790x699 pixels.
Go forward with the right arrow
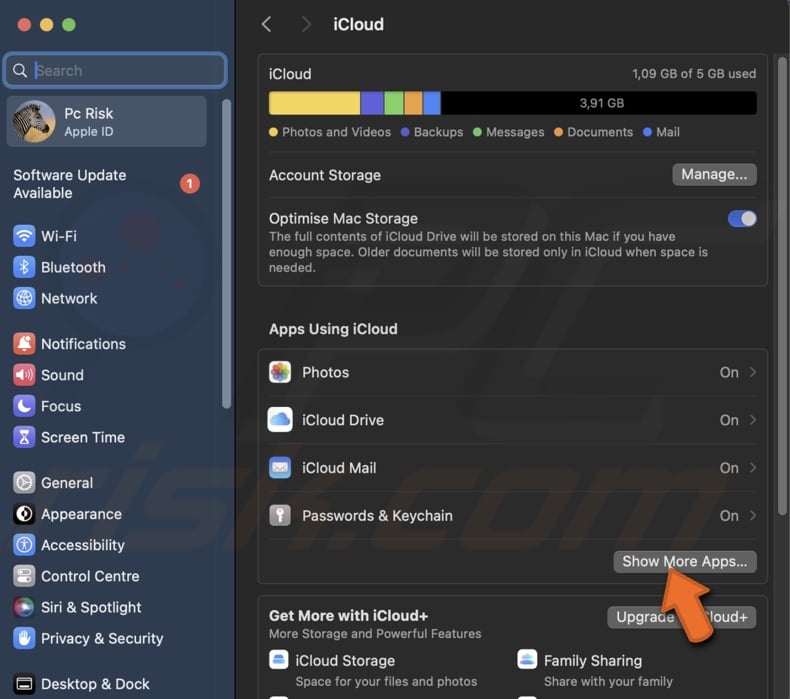click(305, 24)
